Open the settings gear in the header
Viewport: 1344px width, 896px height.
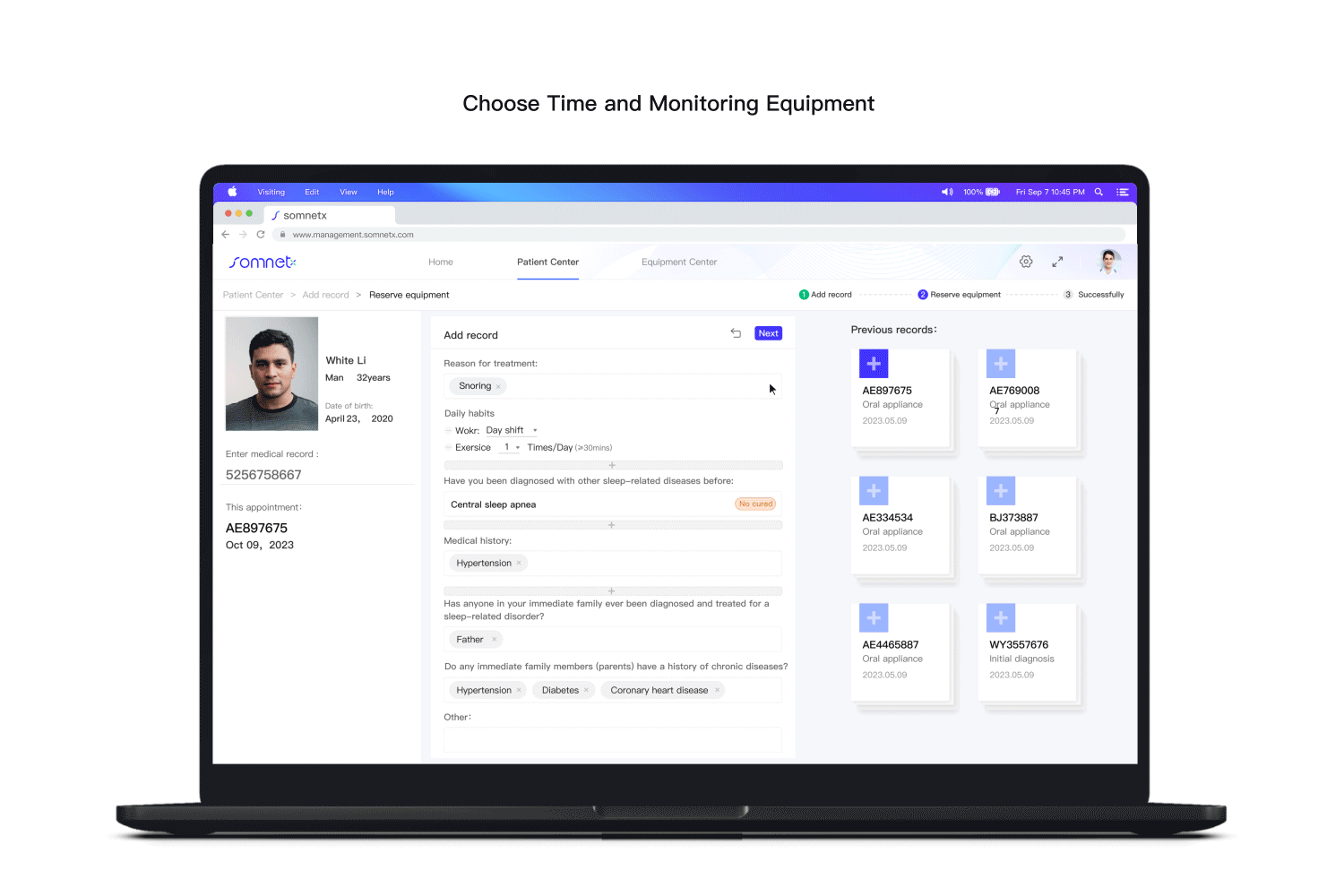tap(1026, 262)
